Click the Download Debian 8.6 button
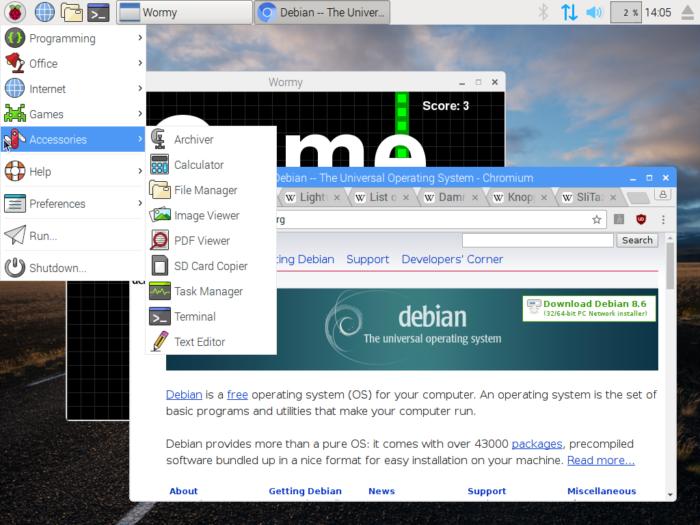The height and width of the screenshot is (525, 700). coord(589,308)
